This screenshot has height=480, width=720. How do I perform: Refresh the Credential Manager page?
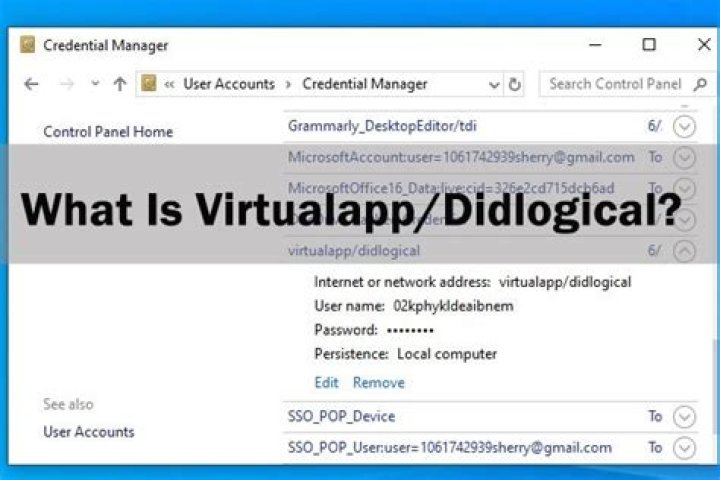[x=514, y=84]
